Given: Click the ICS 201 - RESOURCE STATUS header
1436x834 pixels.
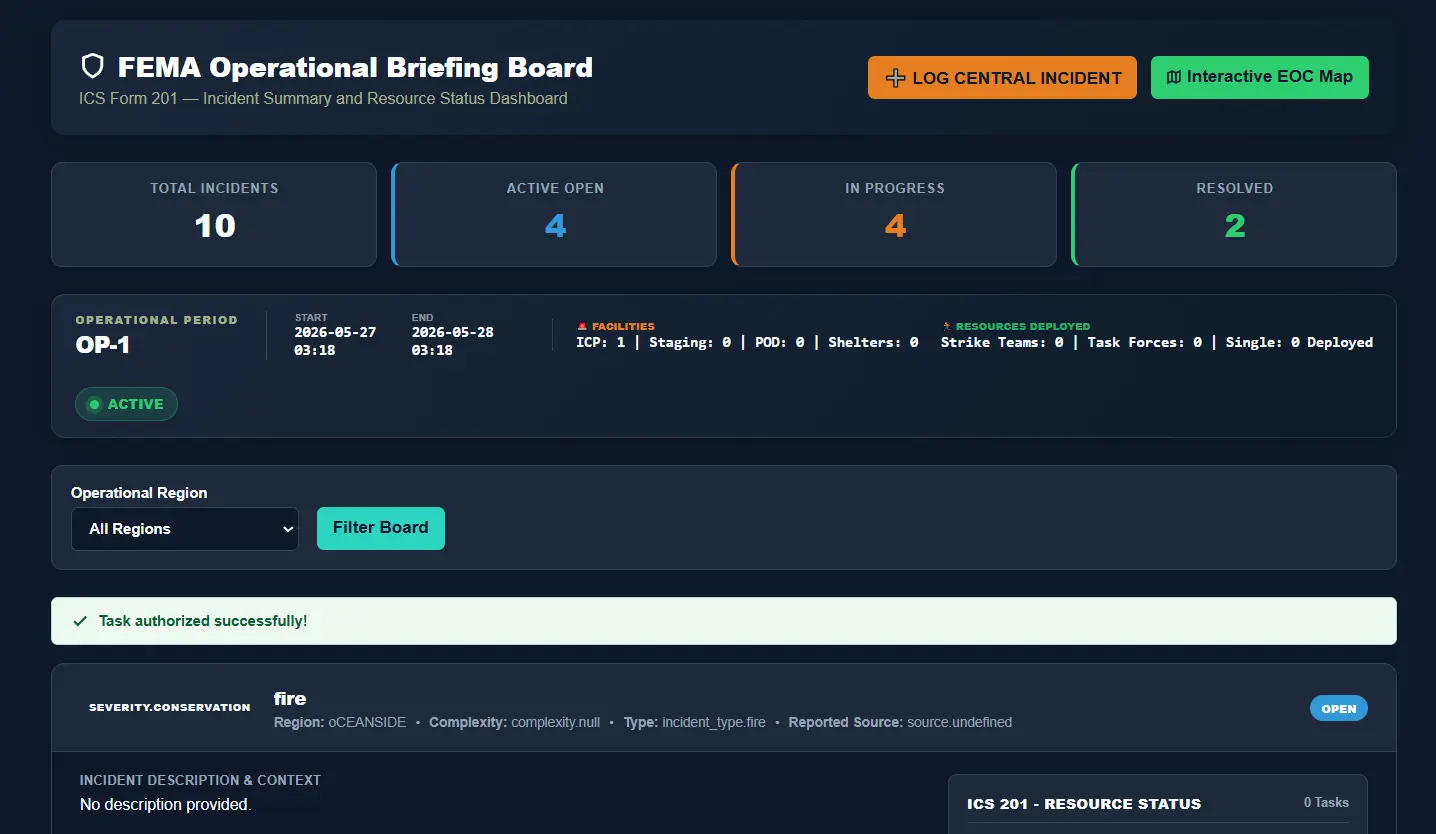Looking at the screenshot, I should tap(1084, 803).
